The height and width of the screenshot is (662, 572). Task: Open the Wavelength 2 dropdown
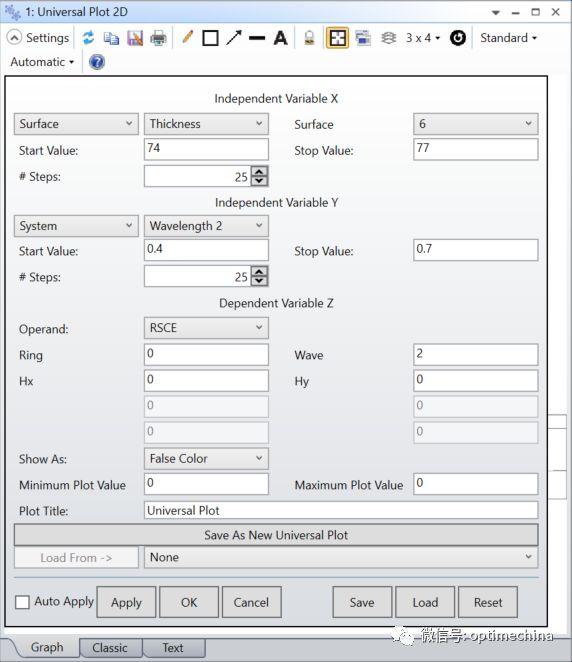(206, 226)
